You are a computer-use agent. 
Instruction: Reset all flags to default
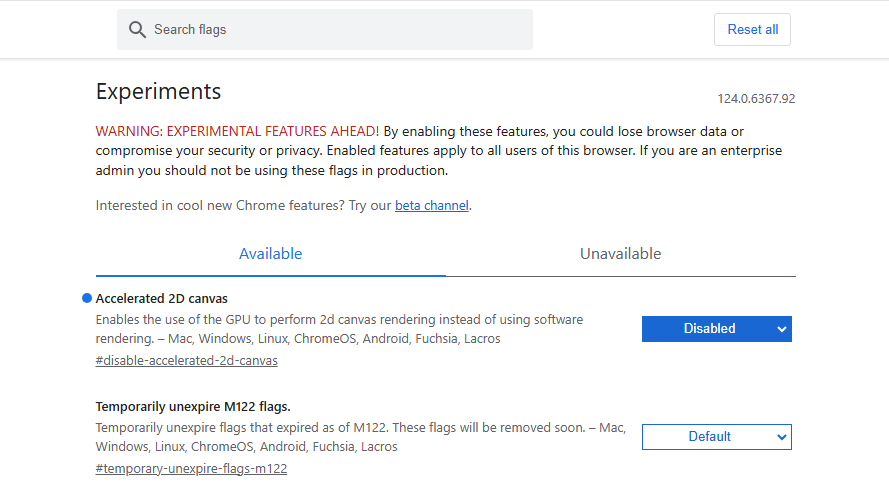pos(752,29)
